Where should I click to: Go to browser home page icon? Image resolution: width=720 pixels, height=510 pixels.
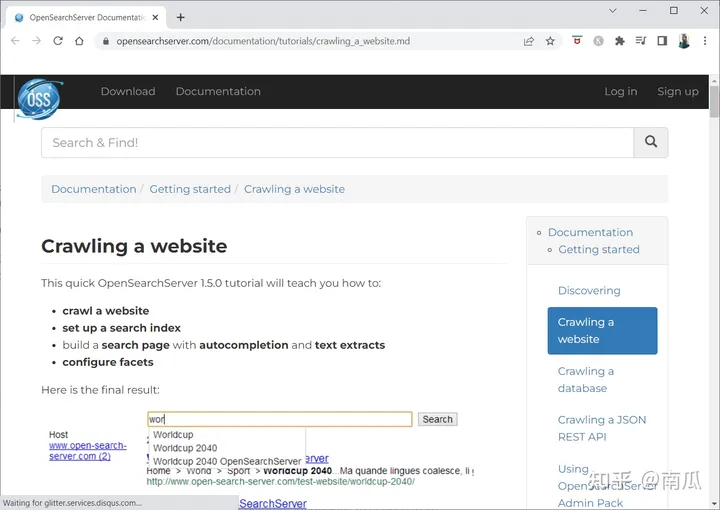coord(79,41)
